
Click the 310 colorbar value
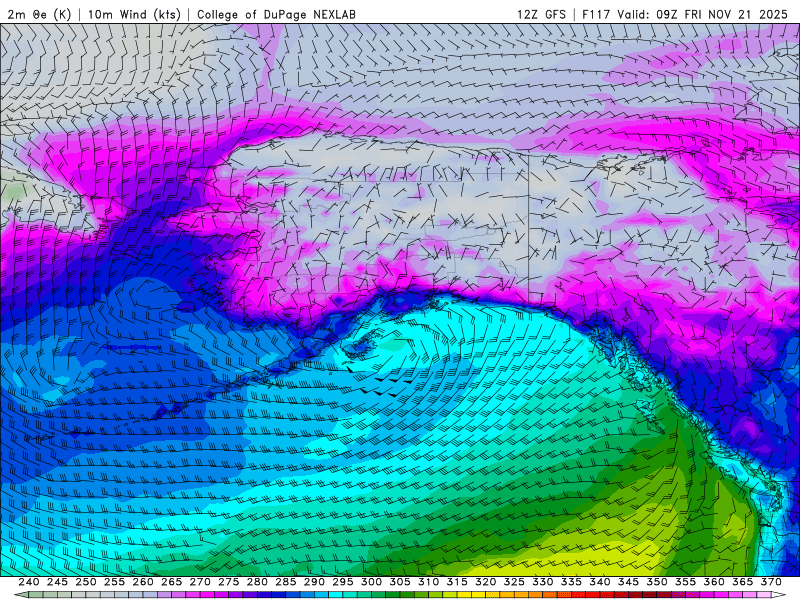429,582
